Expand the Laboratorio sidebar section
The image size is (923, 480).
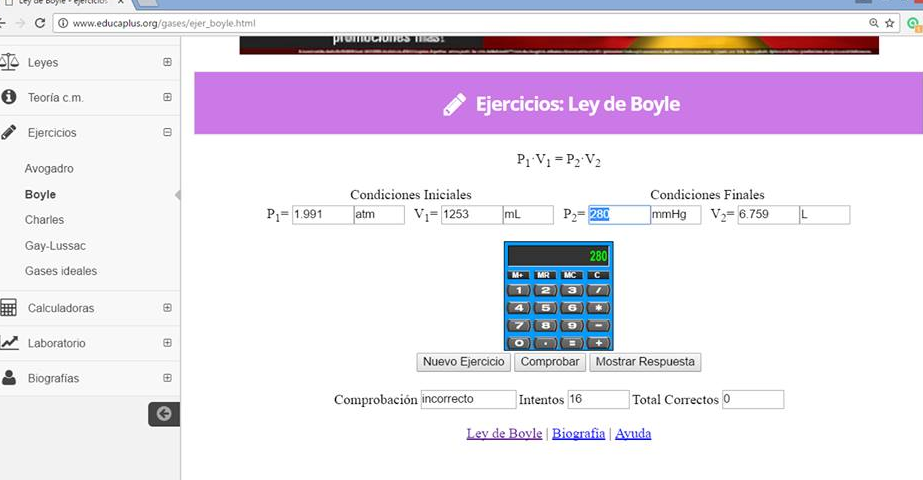(x=167, y=343)
